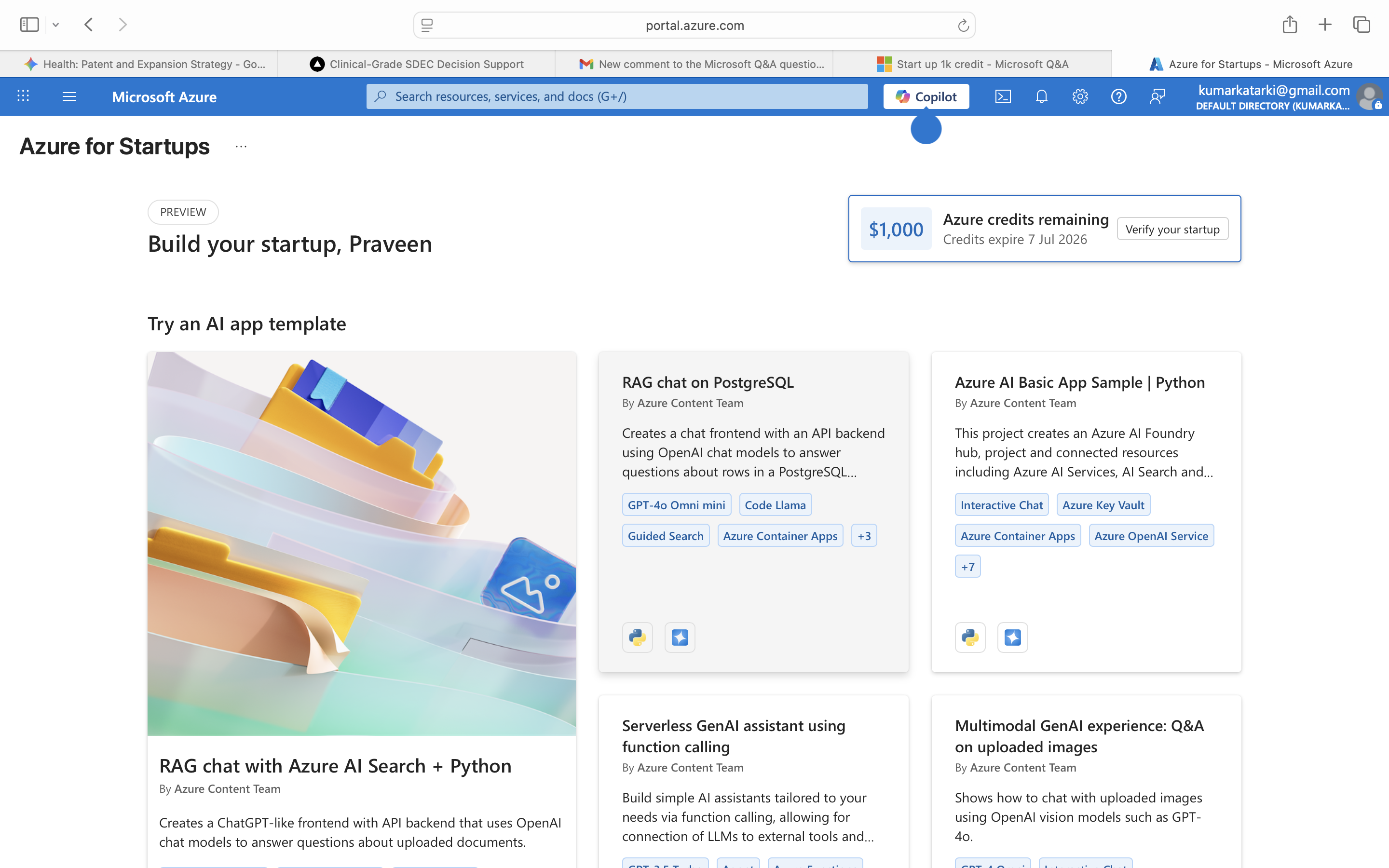The image size is (1389, 868).
Task: Switch to Clinical-Grade SDEC Decision Support tab
Action: click(417, 64)
